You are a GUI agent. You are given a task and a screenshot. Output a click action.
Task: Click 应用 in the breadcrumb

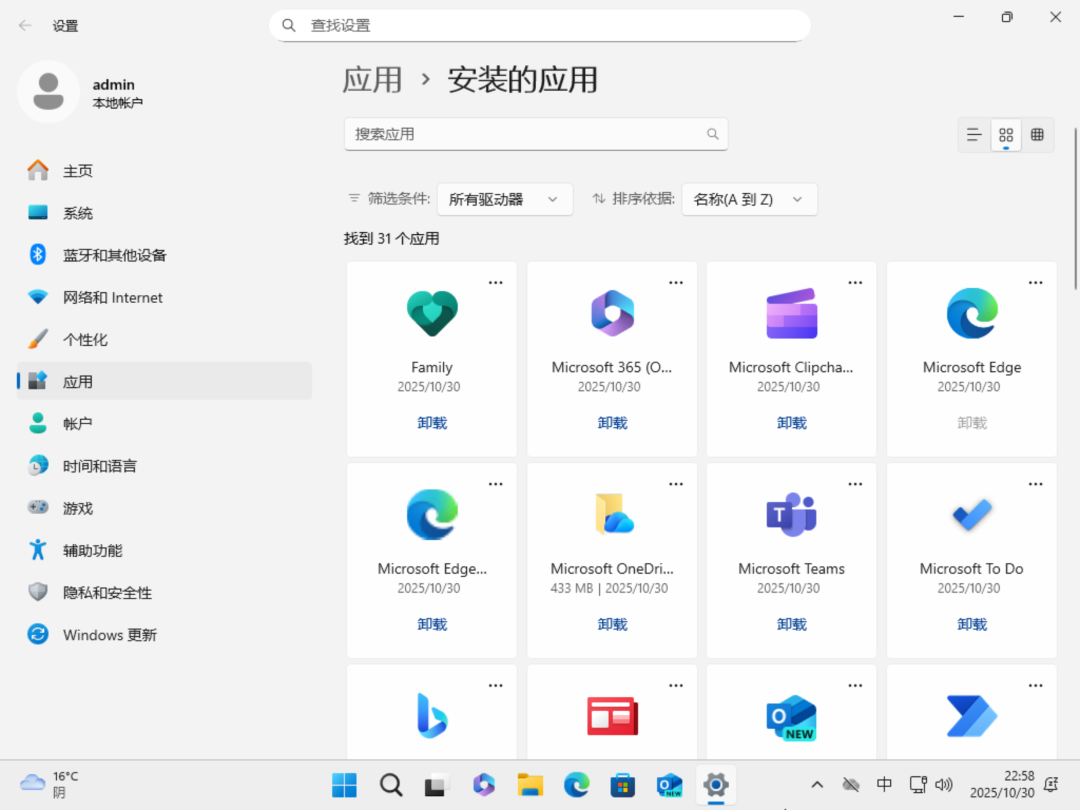373,80
